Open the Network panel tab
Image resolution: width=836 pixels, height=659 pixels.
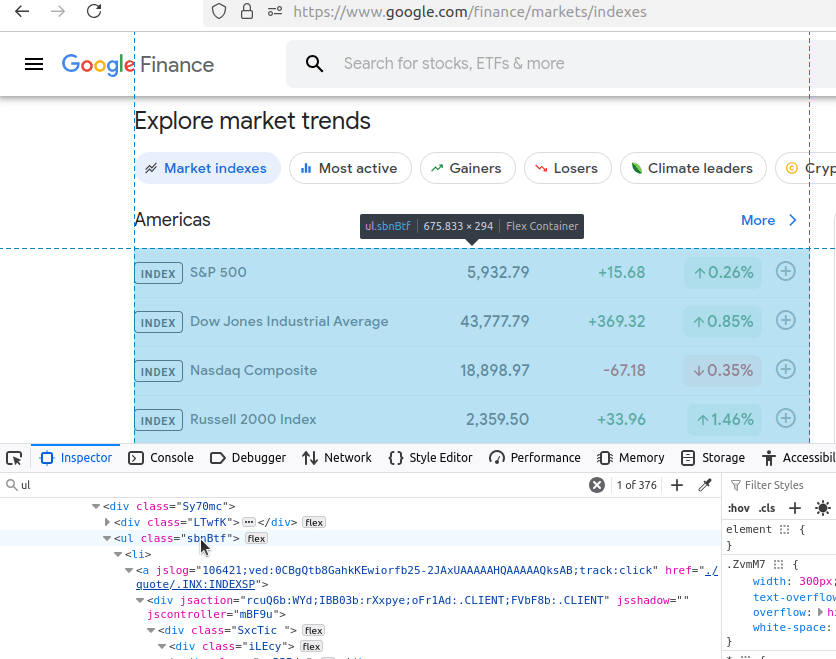click(347, 457)
